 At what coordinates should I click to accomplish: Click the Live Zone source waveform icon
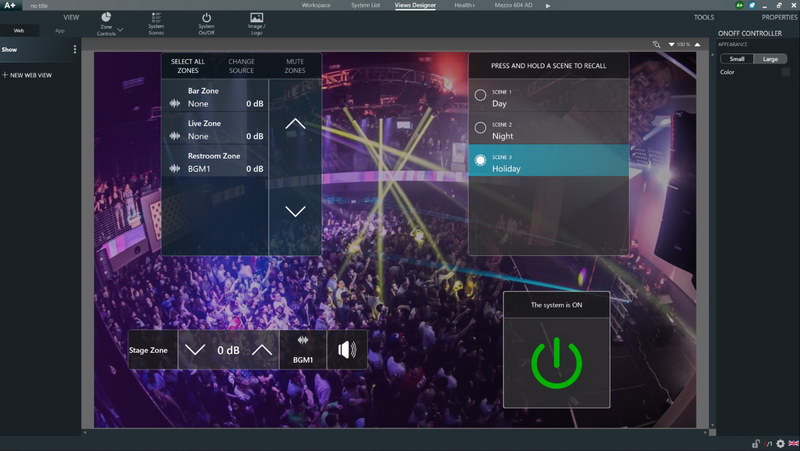tap(174, 136)
